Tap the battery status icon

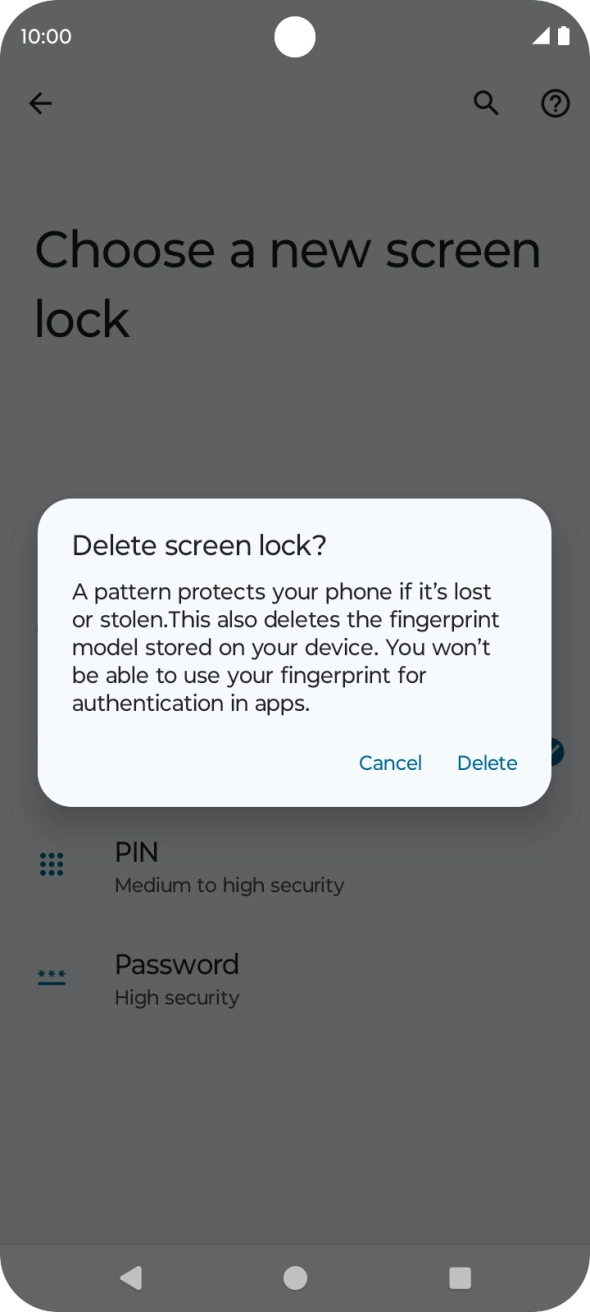(x=563, y=36)
